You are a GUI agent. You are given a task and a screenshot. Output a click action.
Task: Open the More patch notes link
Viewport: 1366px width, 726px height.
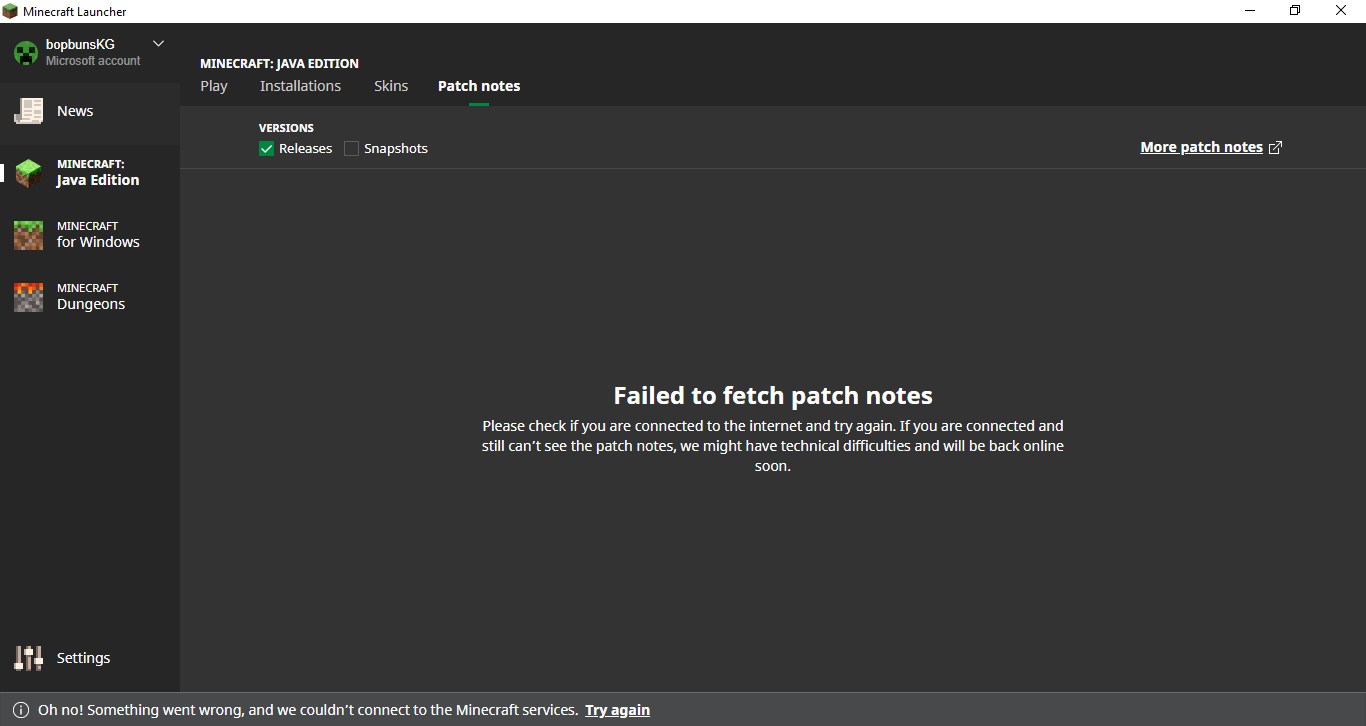point(1201,147)
